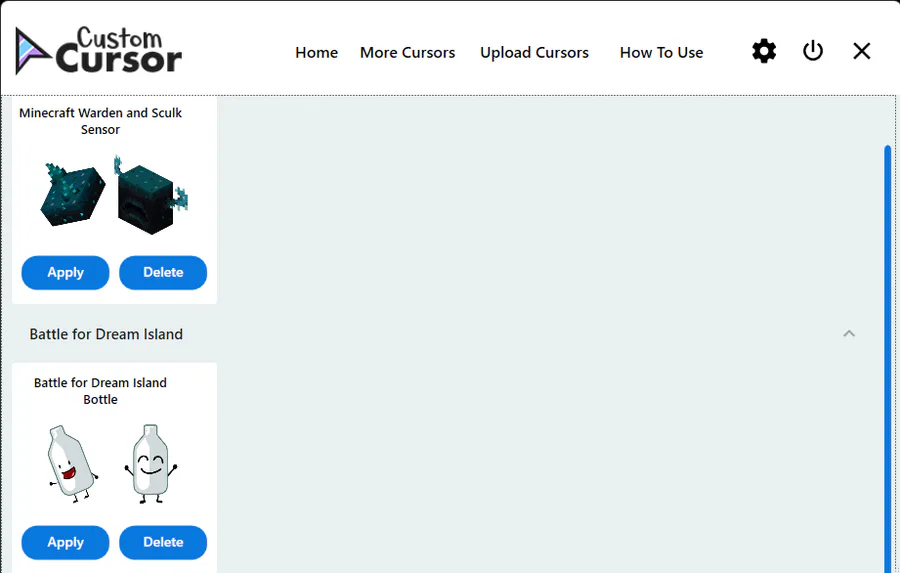Apply the Battle for Dream Island Bottle

click(65, 543)
